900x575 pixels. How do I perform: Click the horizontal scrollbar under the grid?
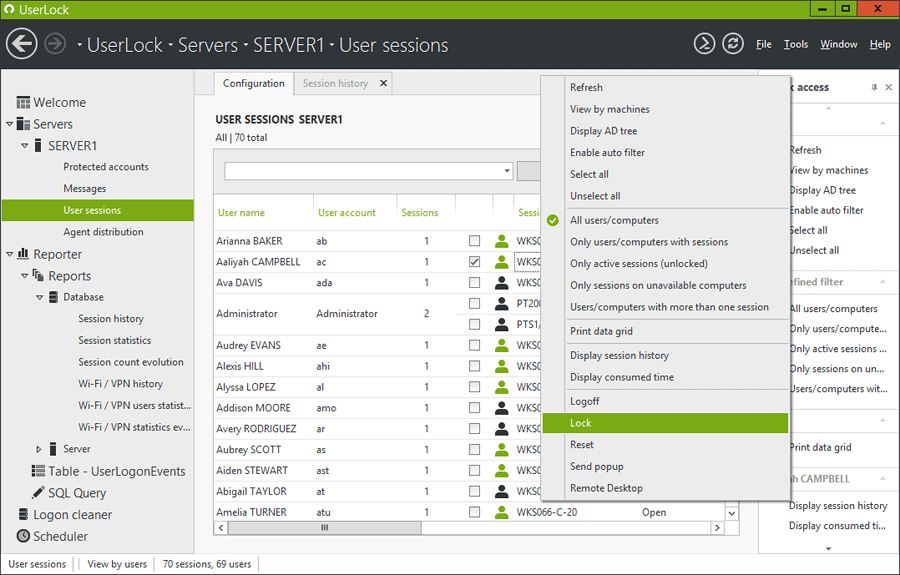[324, 527]
